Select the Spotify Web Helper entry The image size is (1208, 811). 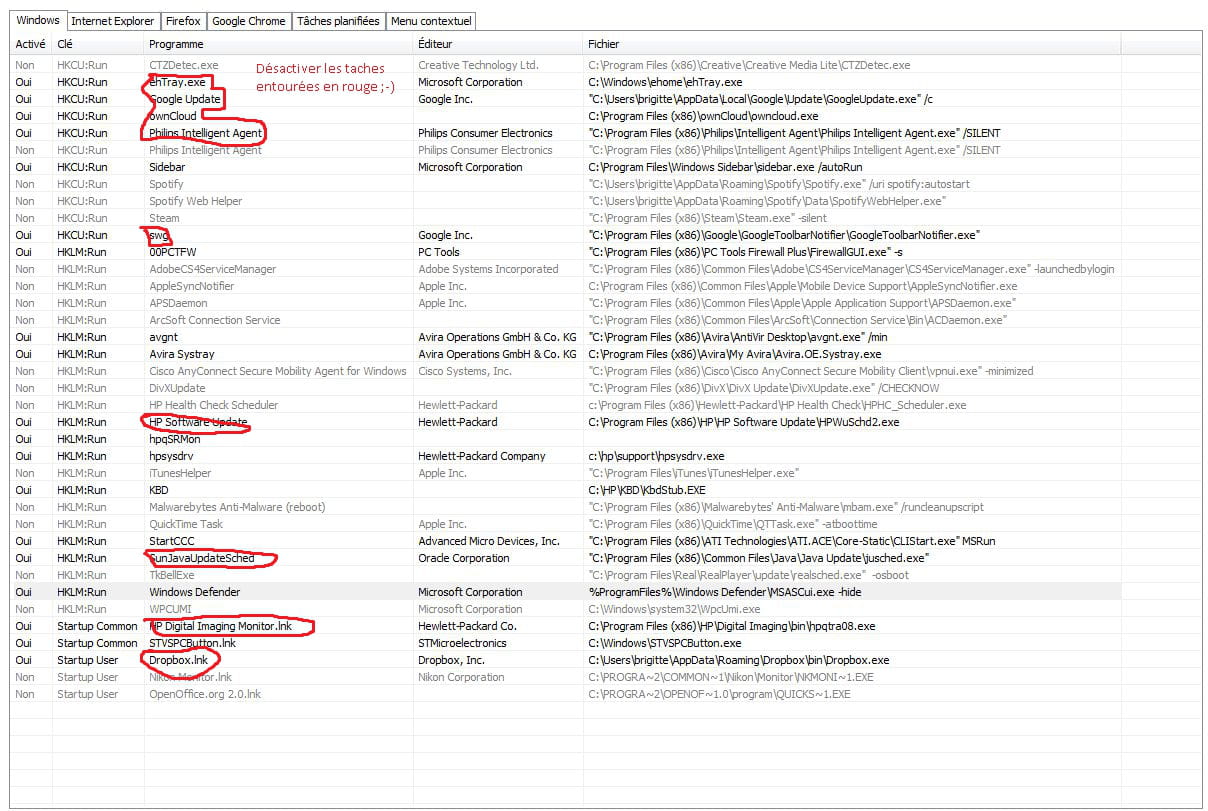point(195,201)
